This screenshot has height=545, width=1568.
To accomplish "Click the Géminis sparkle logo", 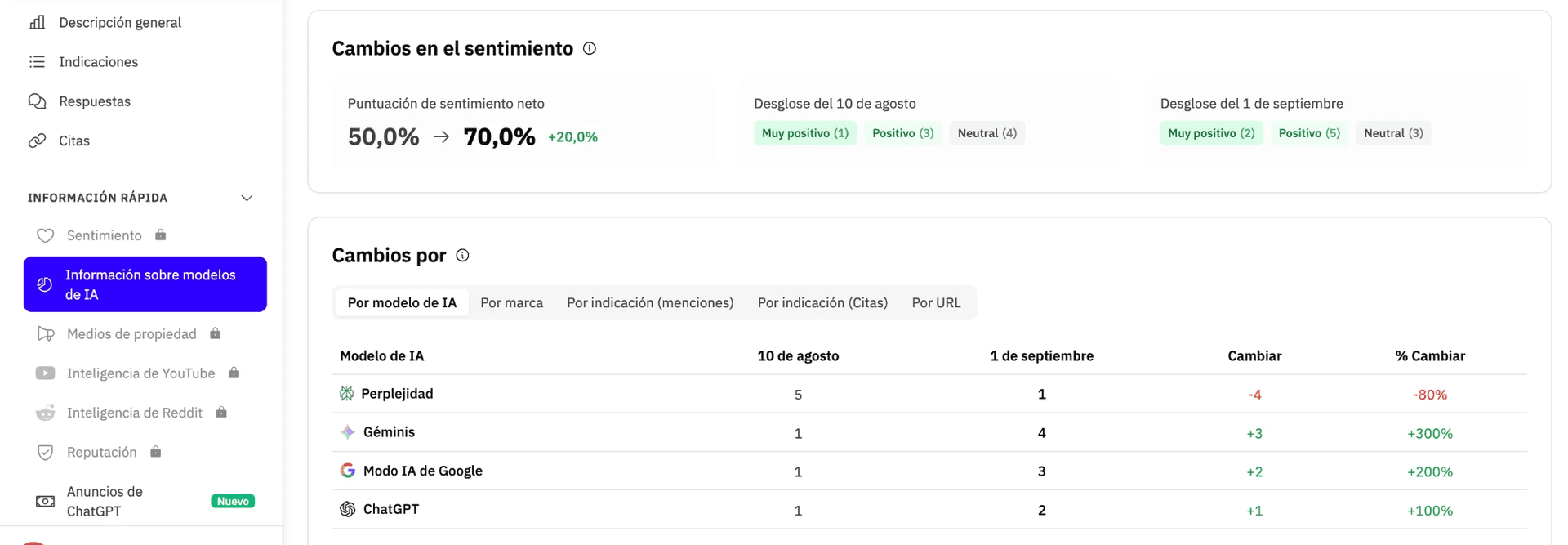I will (348, 432).
